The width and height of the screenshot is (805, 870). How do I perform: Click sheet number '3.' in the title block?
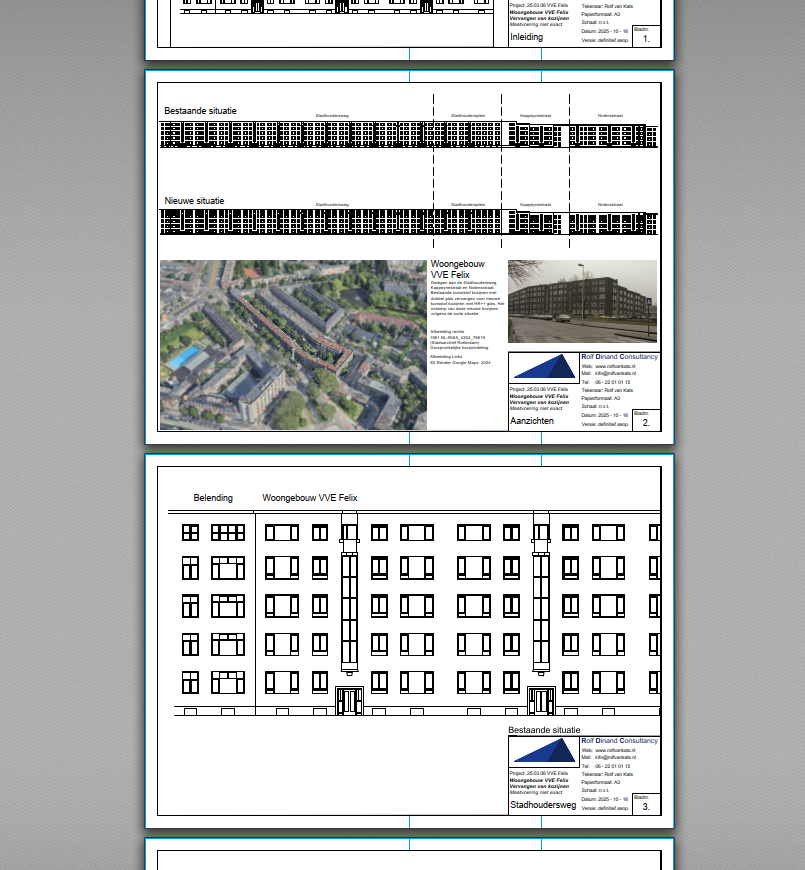click(646, 807)
